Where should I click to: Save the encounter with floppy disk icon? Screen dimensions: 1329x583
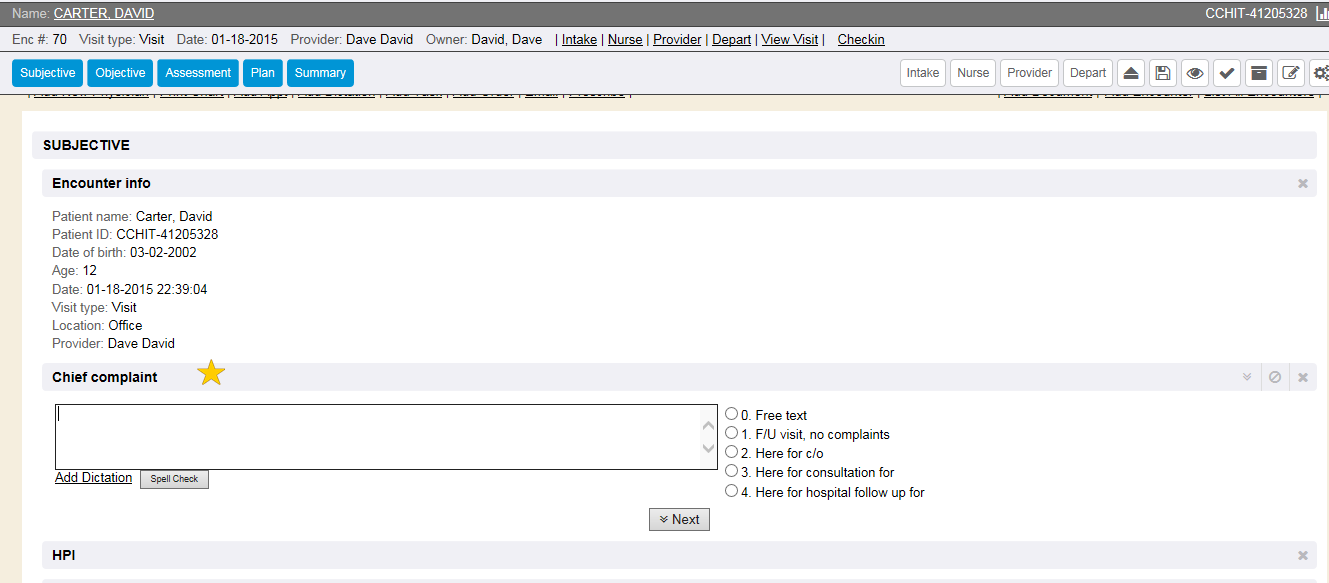pyautogui.click(x=1162, y=73)
